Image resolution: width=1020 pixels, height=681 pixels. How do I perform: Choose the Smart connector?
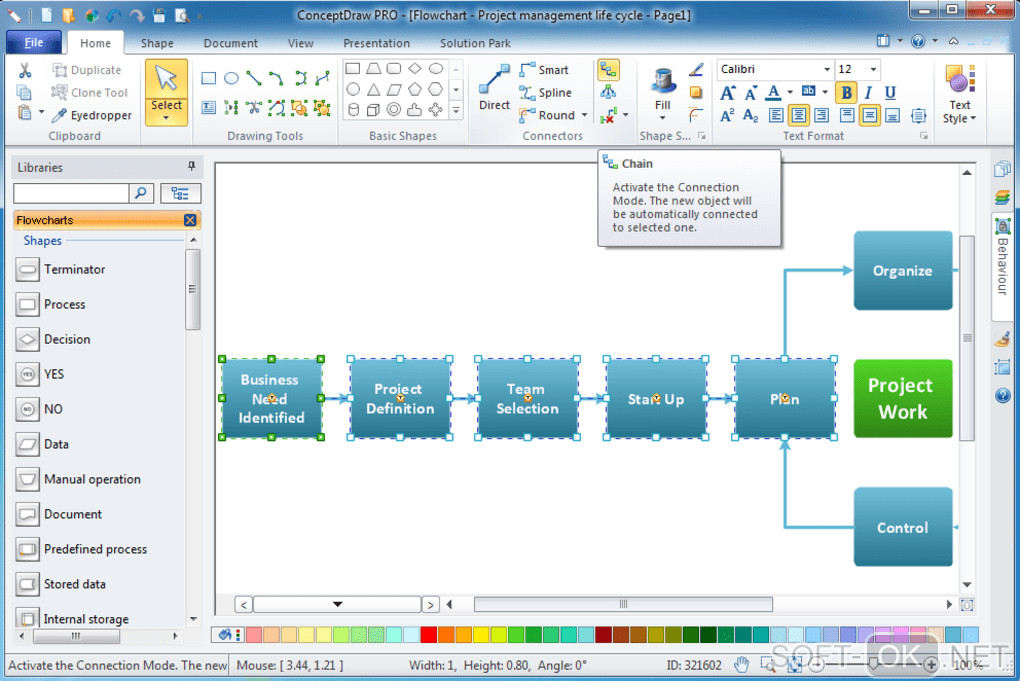click(544, 70)
